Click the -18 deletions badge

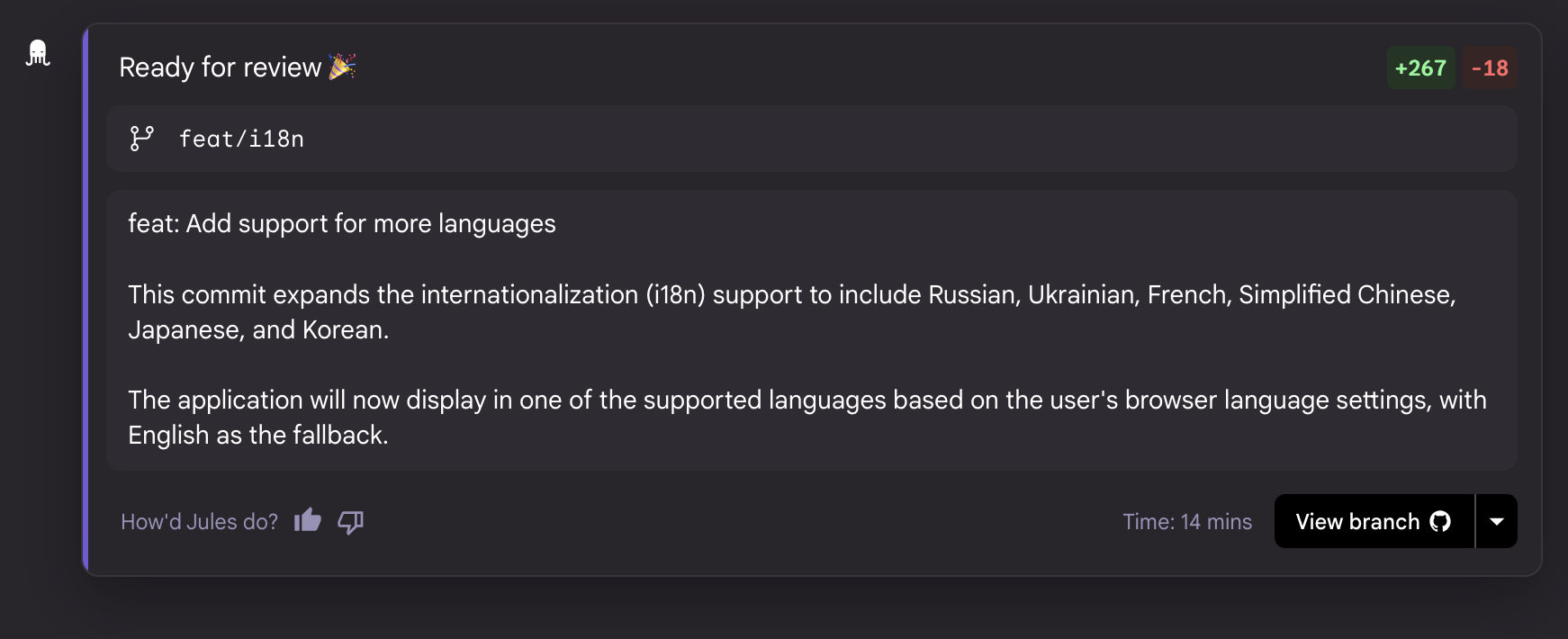point(1489,67)
